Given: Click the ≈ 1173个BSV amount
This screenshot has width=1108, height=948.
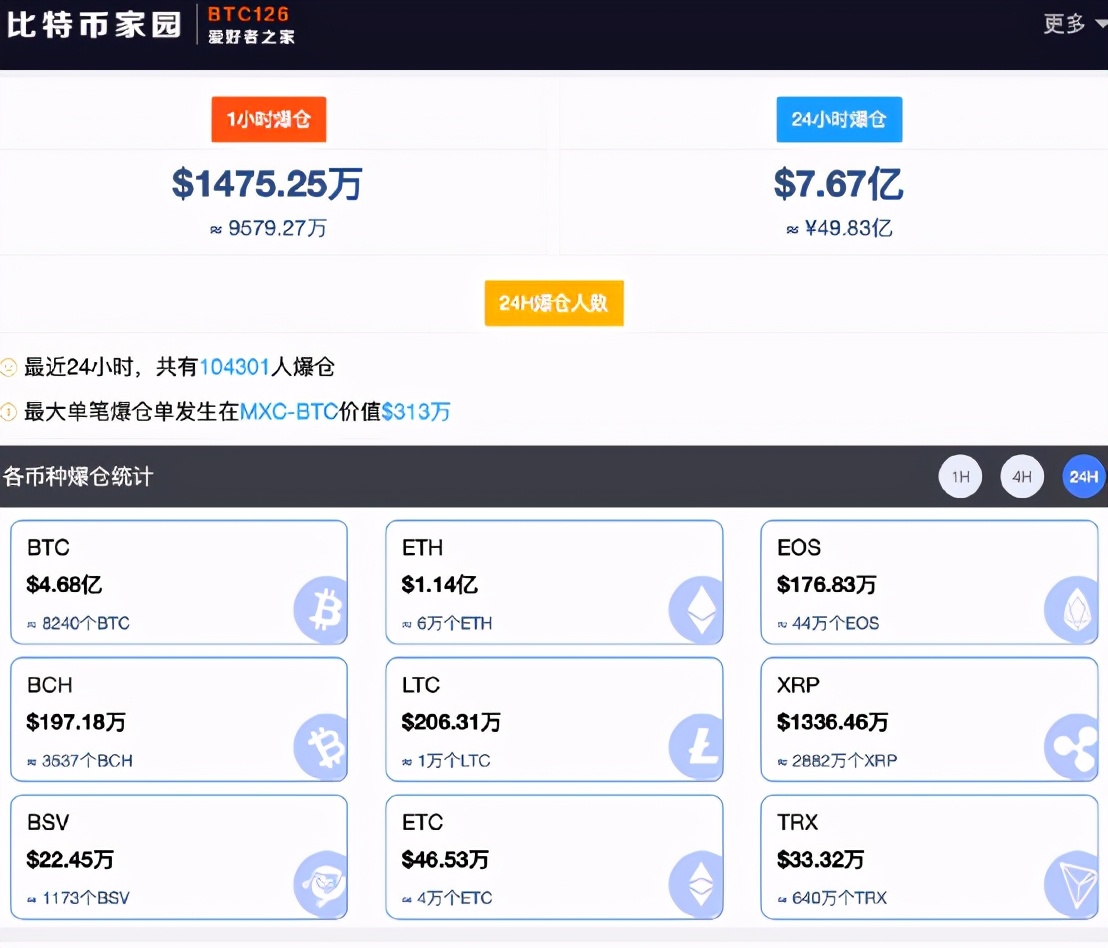Looking at the screenshot, I should pyautogui.click(x=78, y=899).
